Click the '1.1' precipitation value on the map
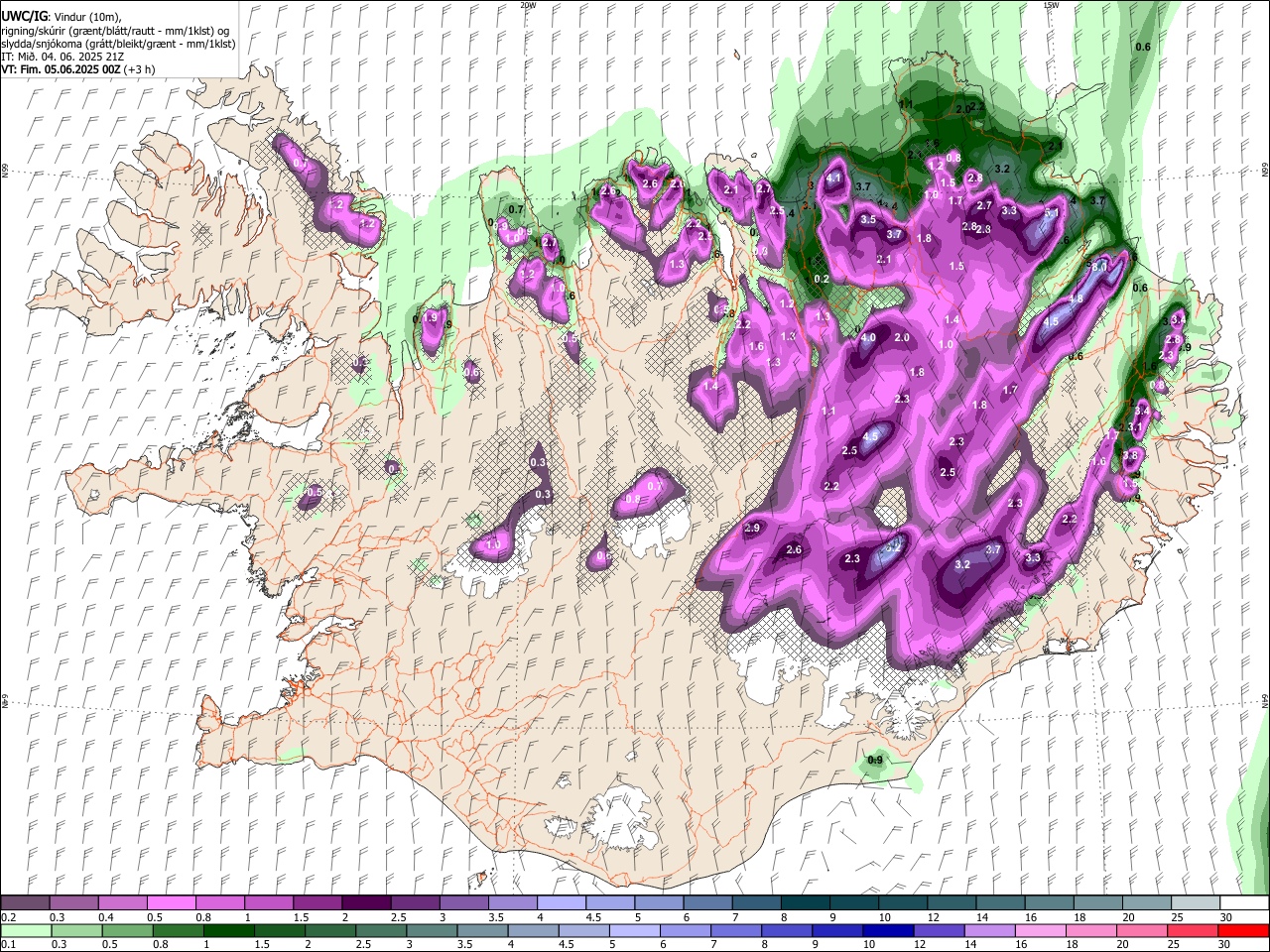The image size is (1270, 952). 828,411
